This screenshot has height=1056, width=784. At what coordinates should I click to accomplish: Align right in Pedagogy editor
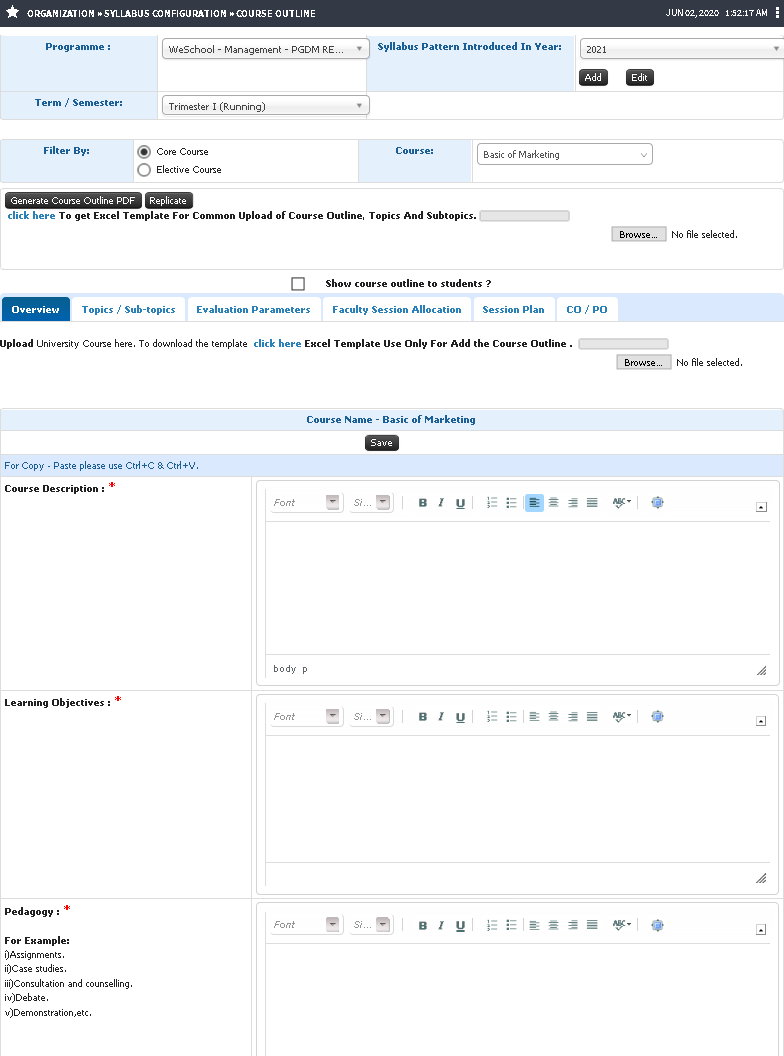[573, 925]
